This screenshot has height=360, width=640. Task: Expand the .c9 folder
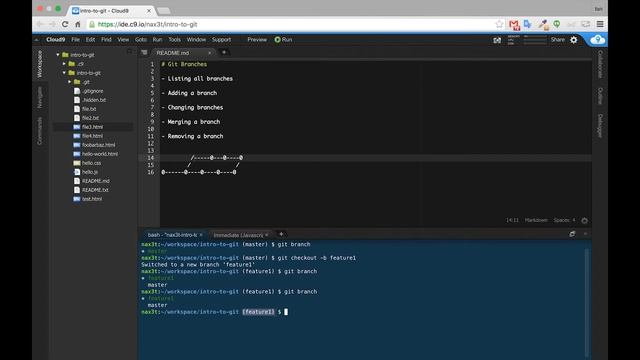pos(64,64)
